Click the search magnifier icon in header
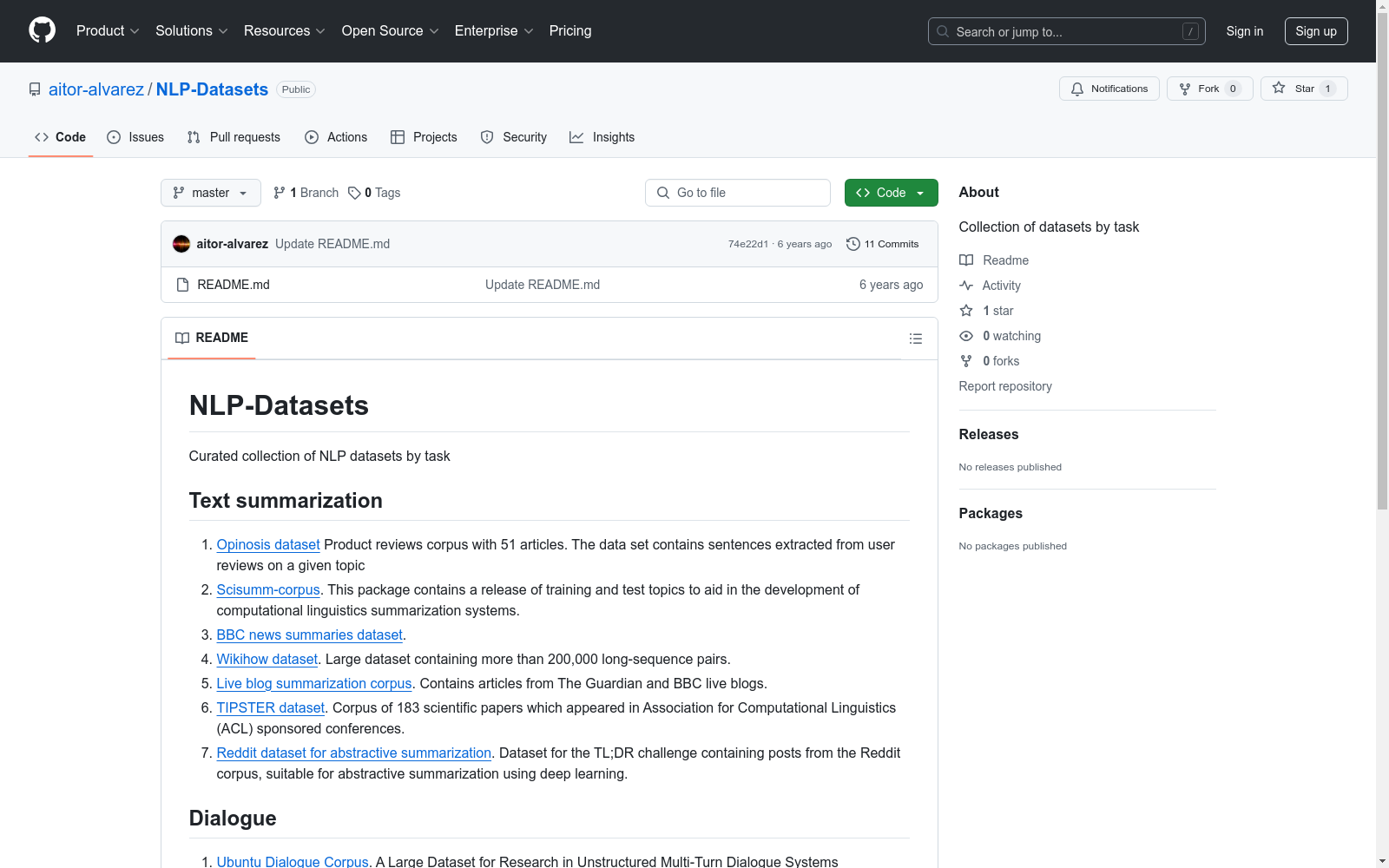The height and width of the screenshot is (868, 1389). click(x=943, y=31)
